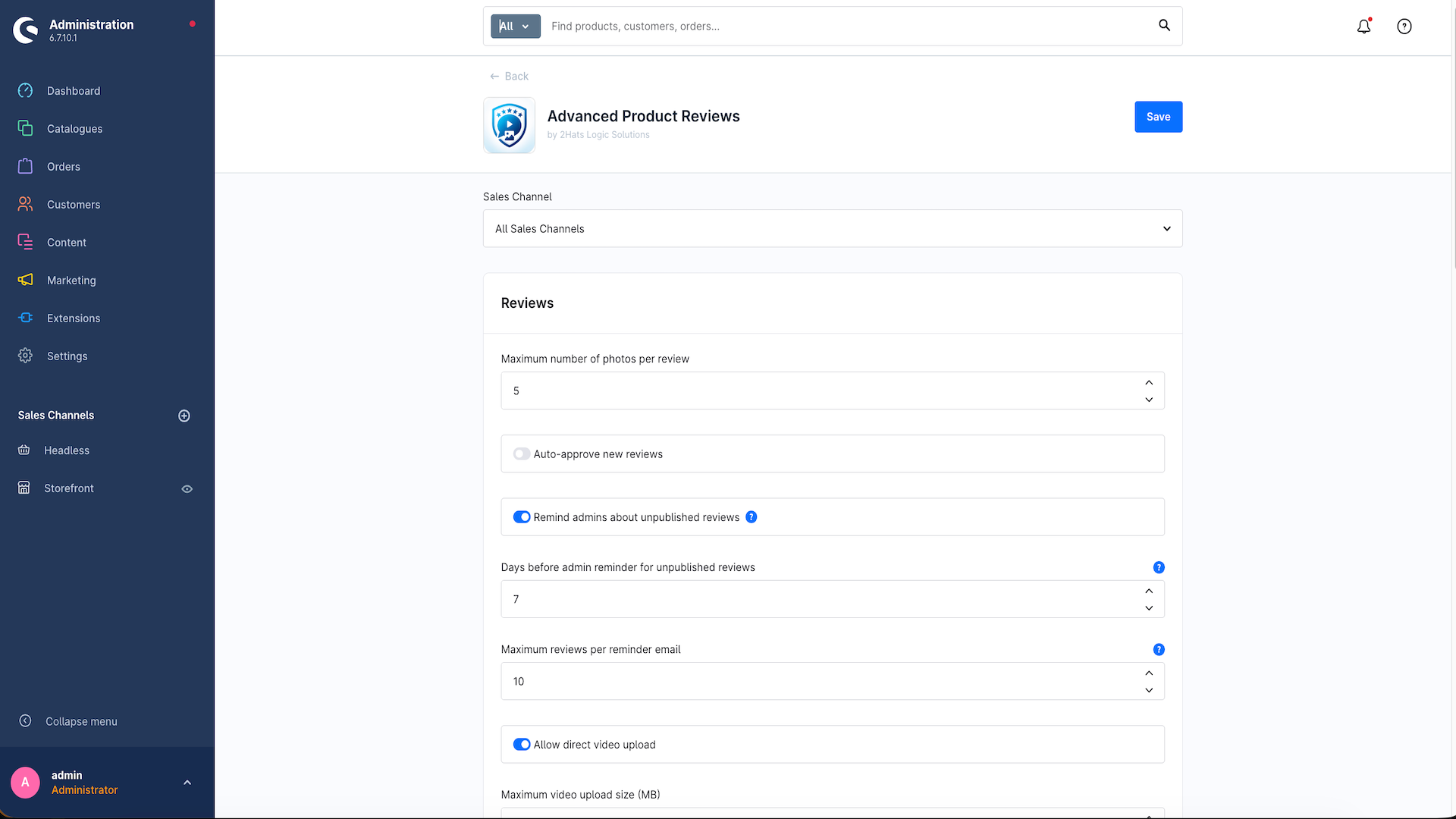This screenshot has width=1456, height=819.
Task: Disable Remind admins about unpublished reviews
Action: click(522, 517)
